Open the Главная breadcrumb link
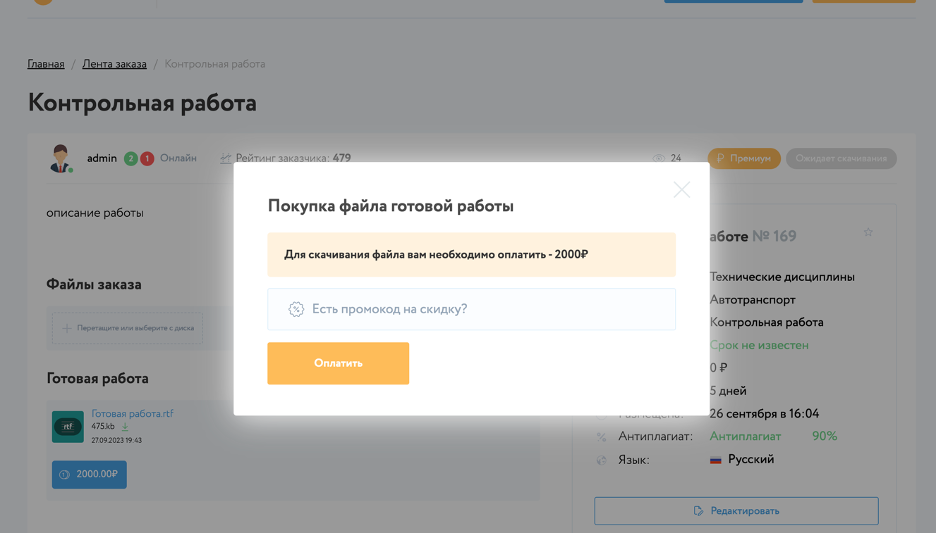The image size is (936, 534). [x=46, y=64]
